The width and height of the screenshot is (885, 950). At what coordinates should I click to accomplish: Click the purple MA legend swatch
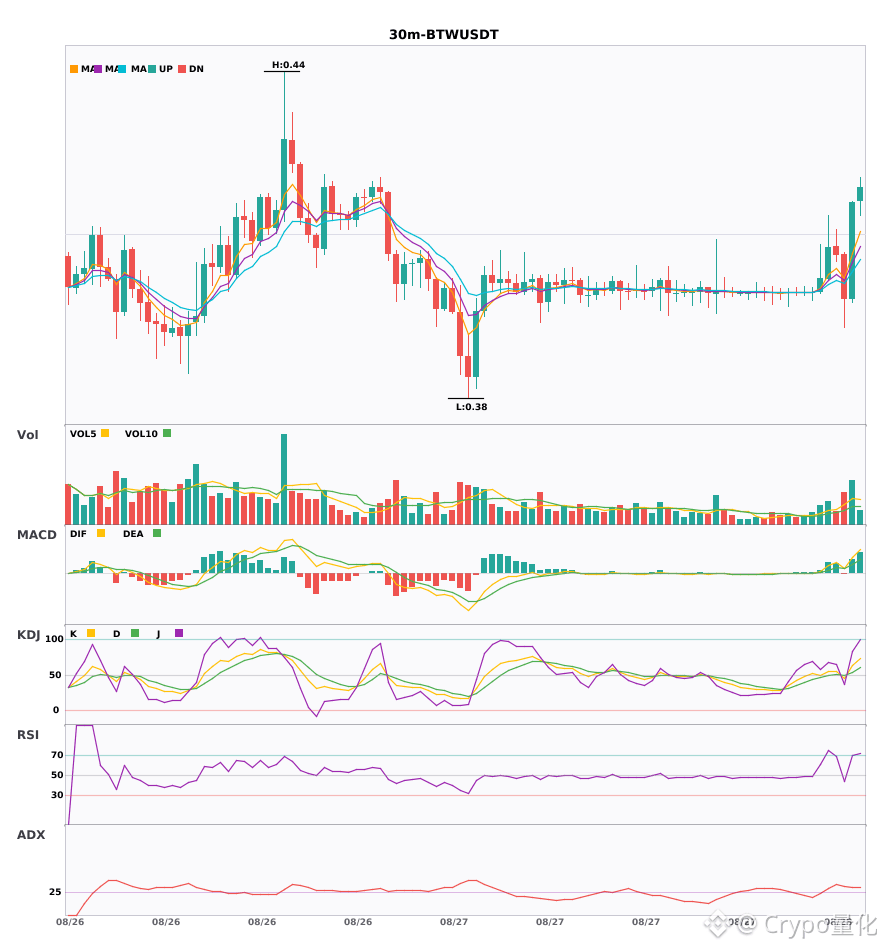click(x=98, y=69)
